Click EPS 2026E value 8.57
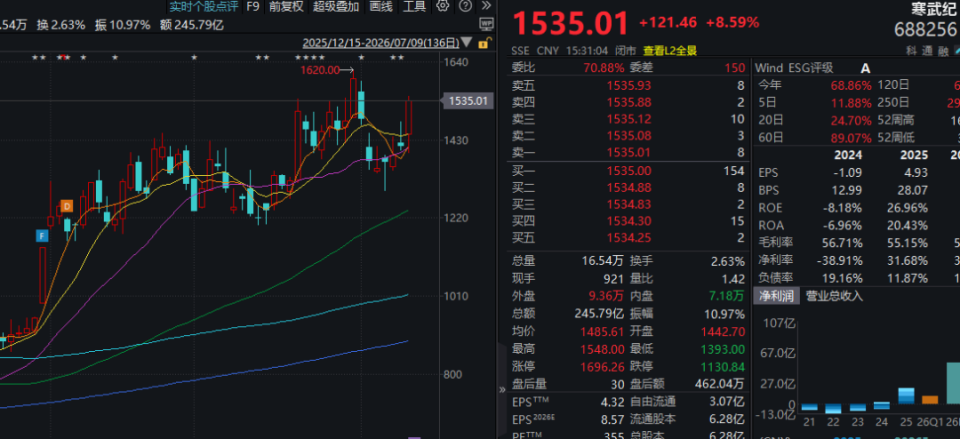Image resolution: width=960 pixels, height=439 pixels. 612,420
